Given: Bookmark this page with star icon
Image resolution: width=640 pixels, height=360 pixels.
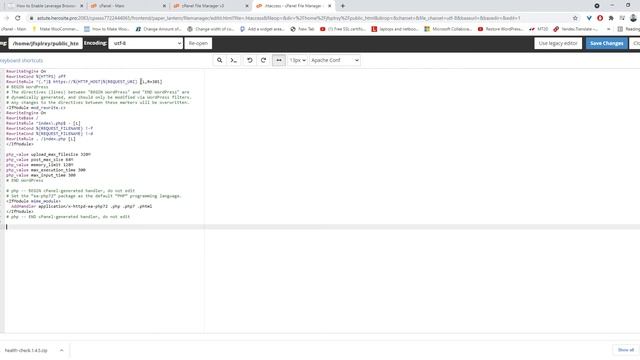Looking at the screenshot, I should pyautogui.click(x=575, y=18).
